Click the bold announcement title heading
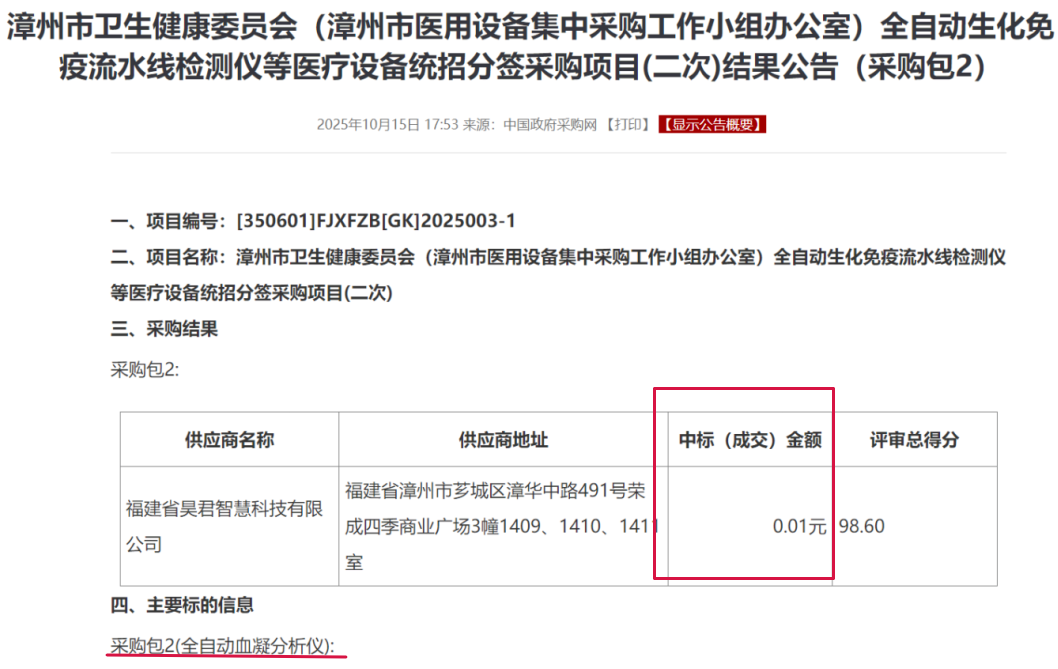The height and width of the screenshot is (669, 1058). 528,47
